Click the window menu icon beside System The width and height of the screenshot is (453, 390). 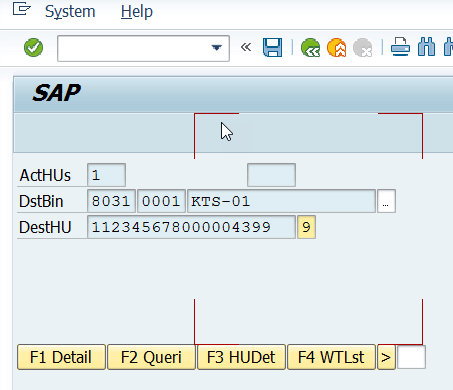(22, 9)
